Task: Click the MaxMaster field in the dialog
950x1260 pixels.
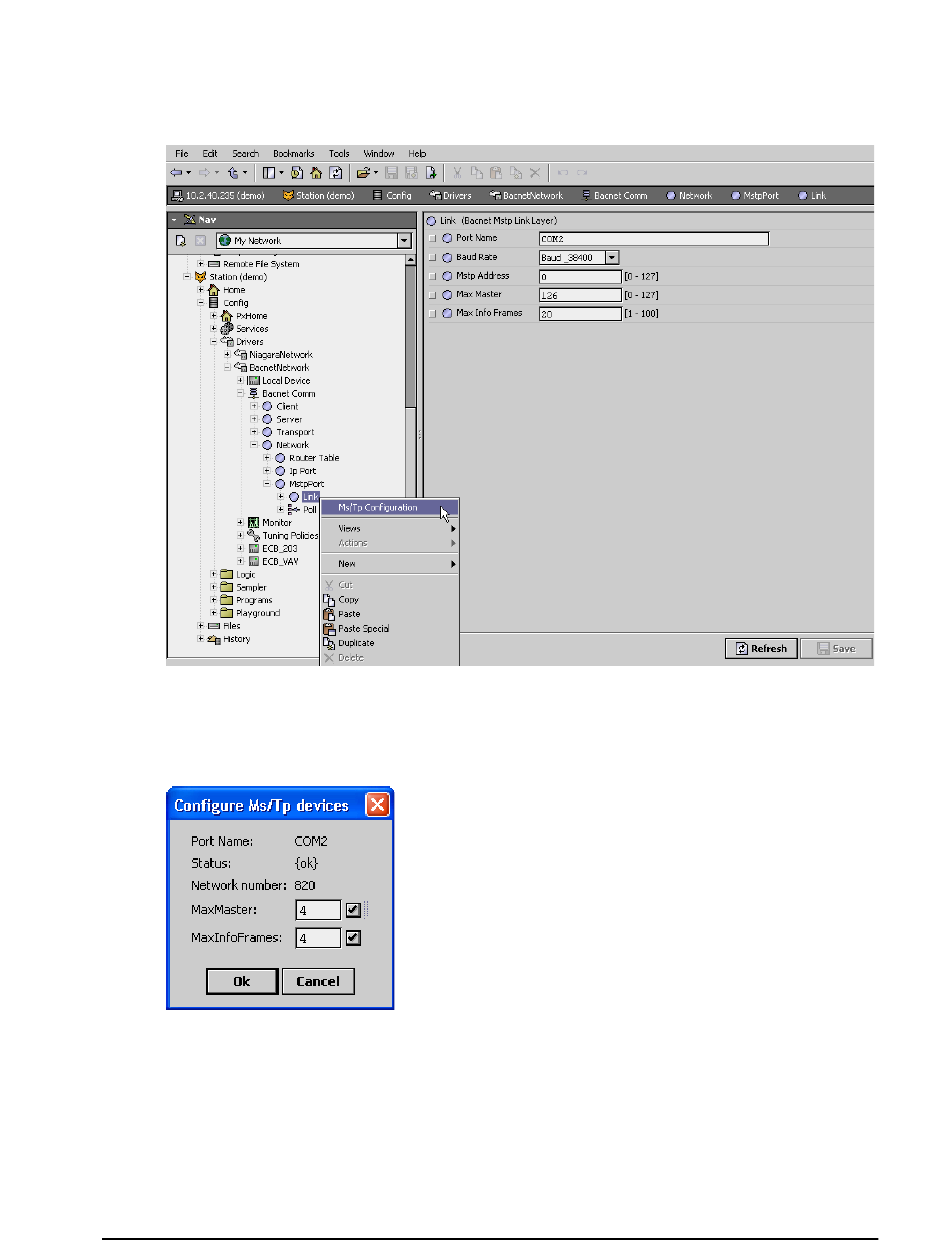Action: pyautogui.click(x=318, y=911)
